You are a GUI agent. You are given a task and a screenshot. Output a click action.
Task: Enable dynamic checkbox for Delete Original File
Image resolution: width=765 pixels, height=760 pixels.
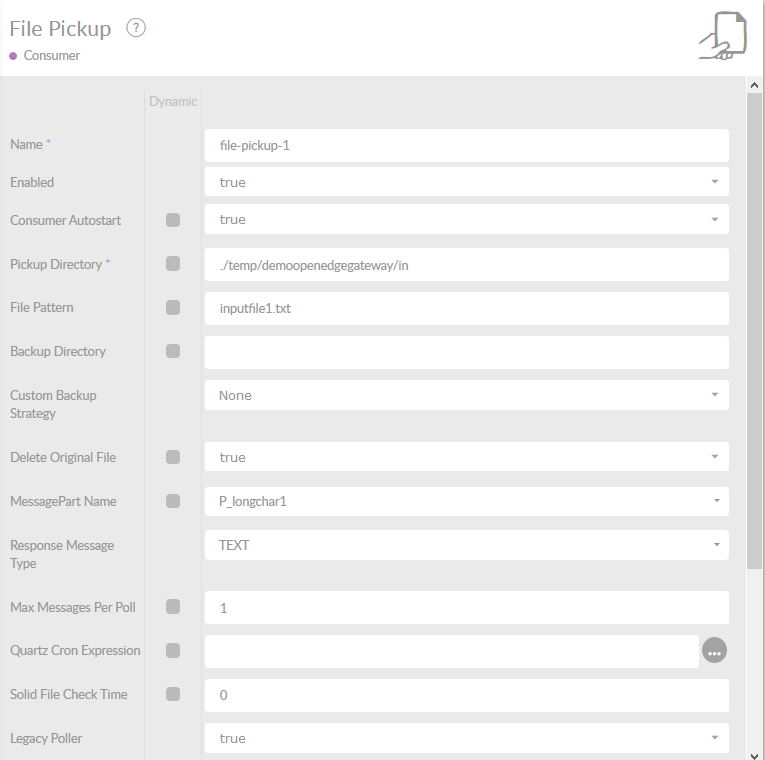pyautogui.click(x=173, y=457)
